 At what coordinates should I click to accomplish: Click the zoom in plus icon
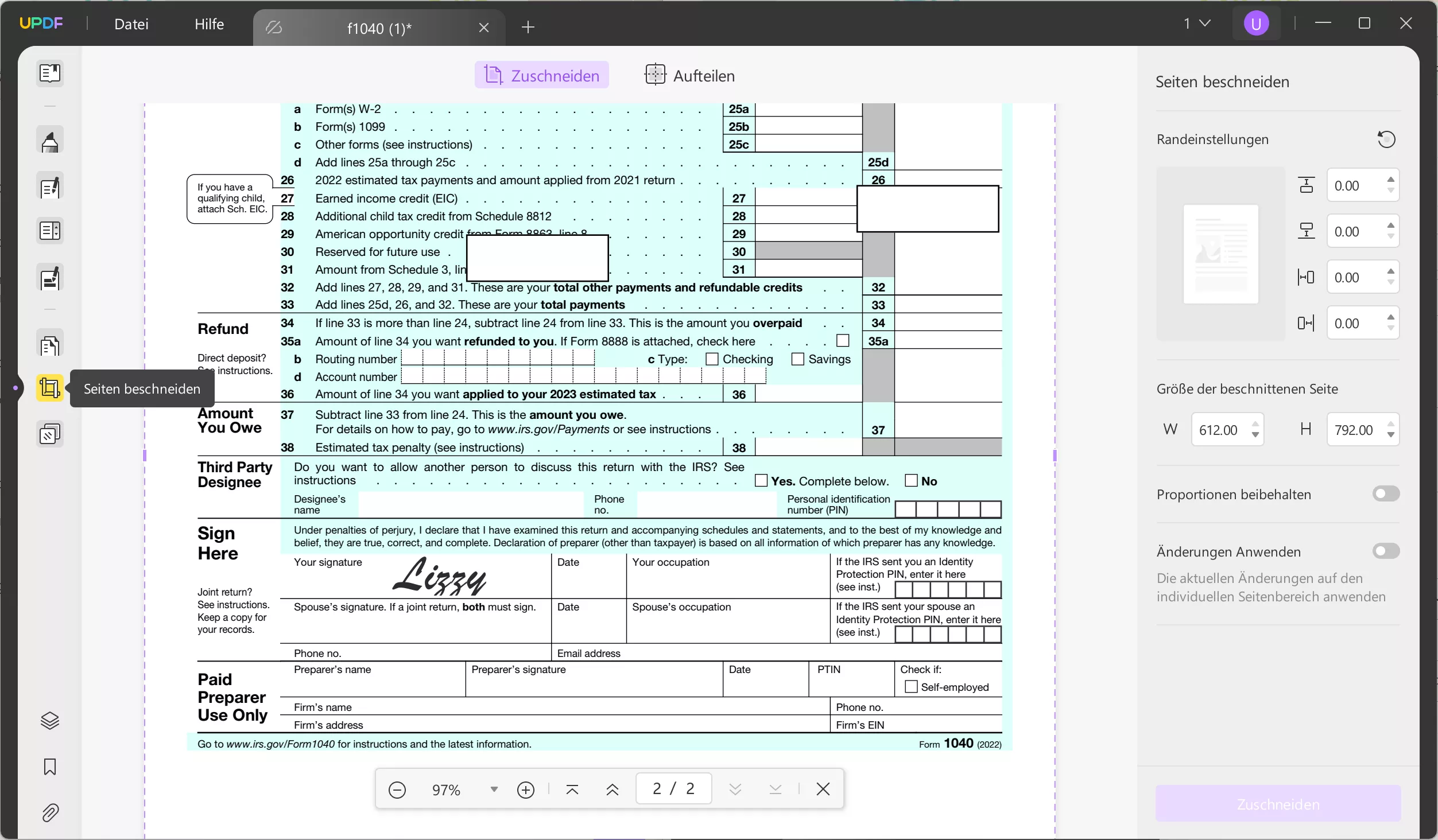(525, 790)
